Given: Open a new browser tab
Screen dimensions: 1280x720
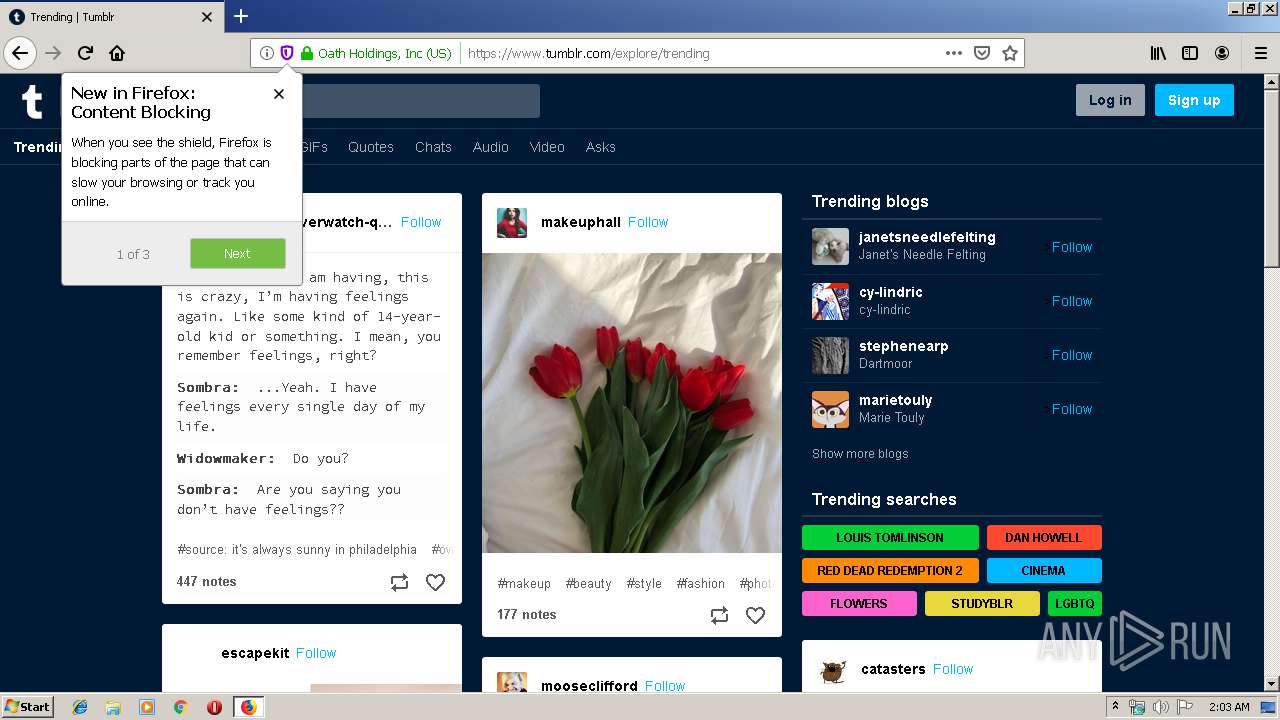Looking at the screenshot, I should pyautogui.click(x=241, y=16).
